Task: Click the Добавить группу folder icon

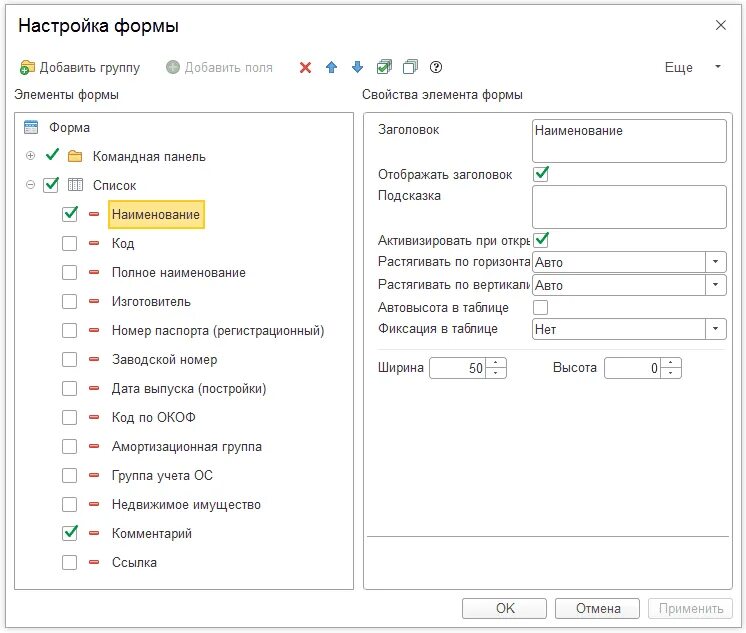Action: coord(27,68)
